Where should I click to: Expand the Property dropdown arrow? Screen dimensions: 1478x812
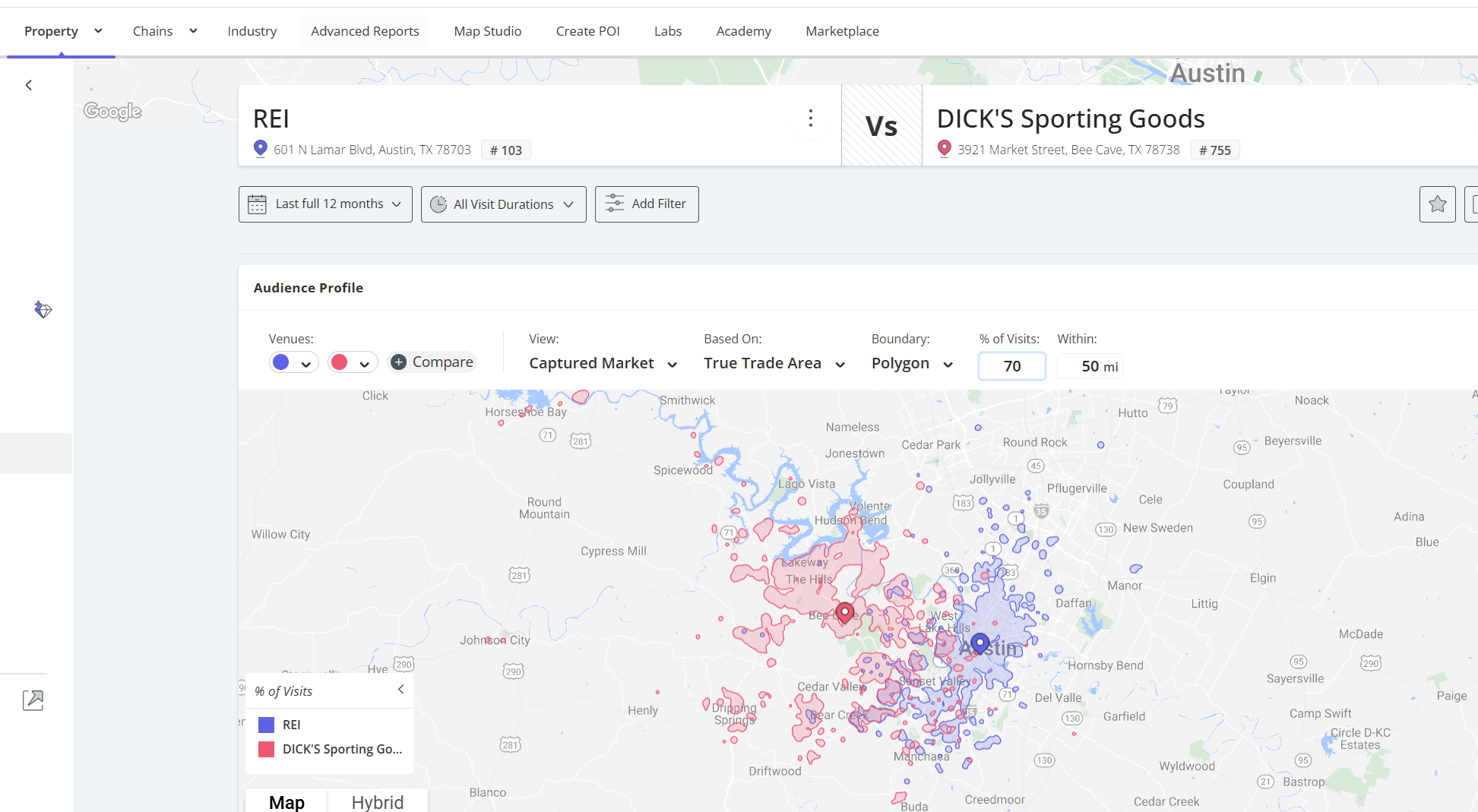pyautogui.click(x=98, y=31)
